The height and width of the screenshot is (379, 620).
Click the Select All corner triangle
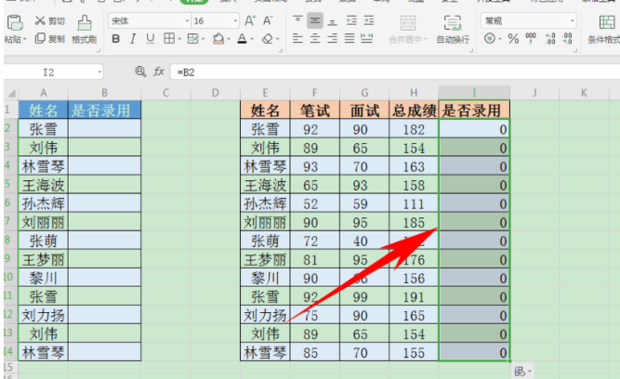[12, 93]
